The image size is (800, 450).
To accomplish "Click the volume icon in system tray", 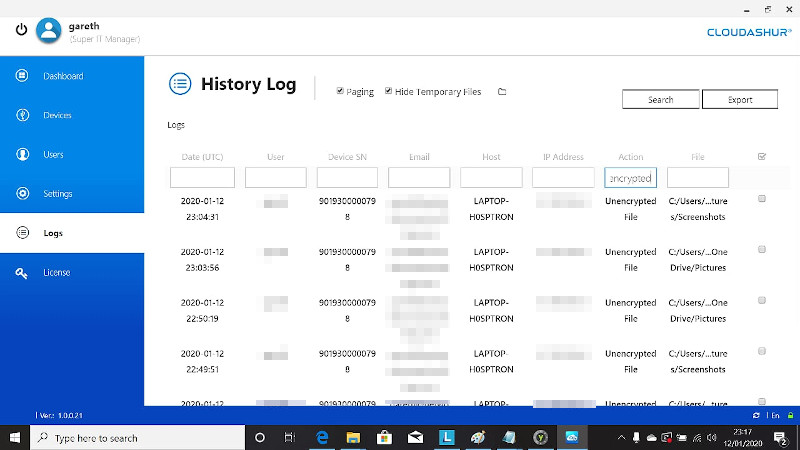I will coord(712,438).
